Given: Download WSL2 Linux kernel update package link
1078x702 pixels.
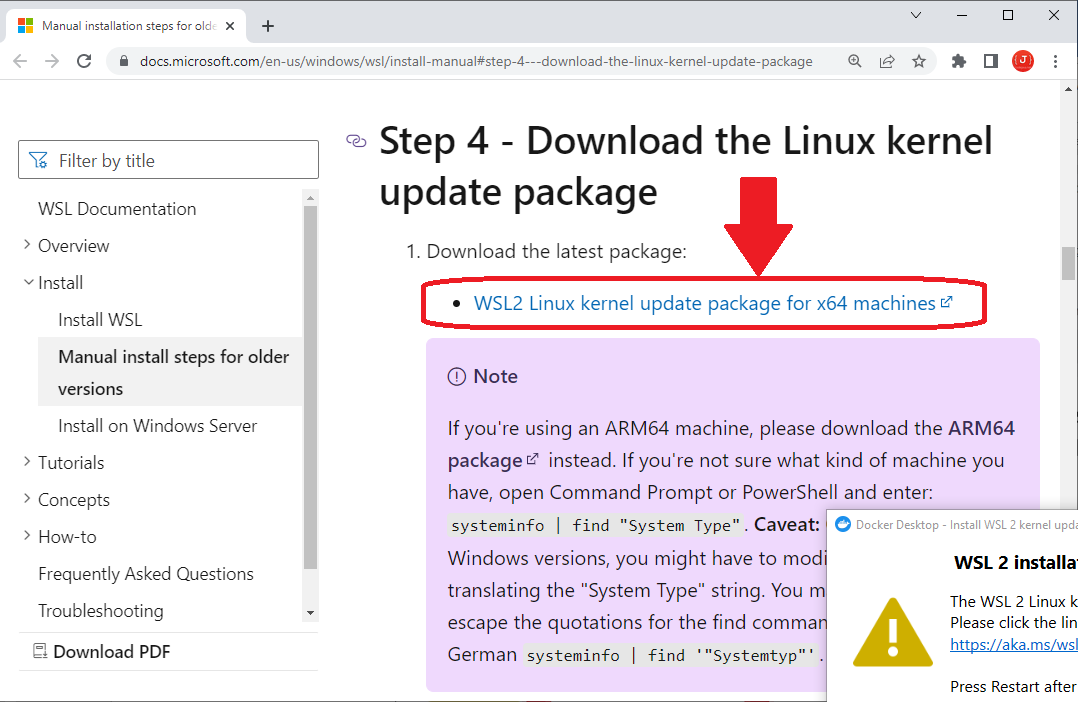Looking at the screenshot, I should [712, 303].
